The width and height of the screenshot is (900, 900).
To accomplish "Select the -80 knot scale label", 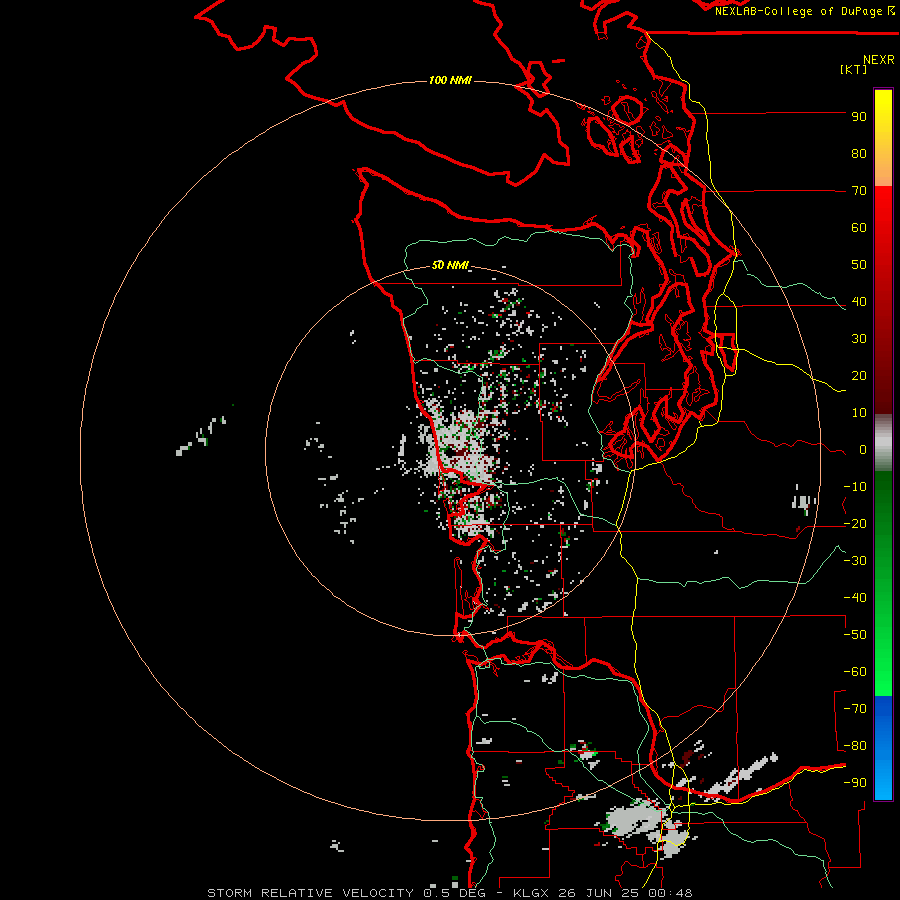I will point(855,746).
